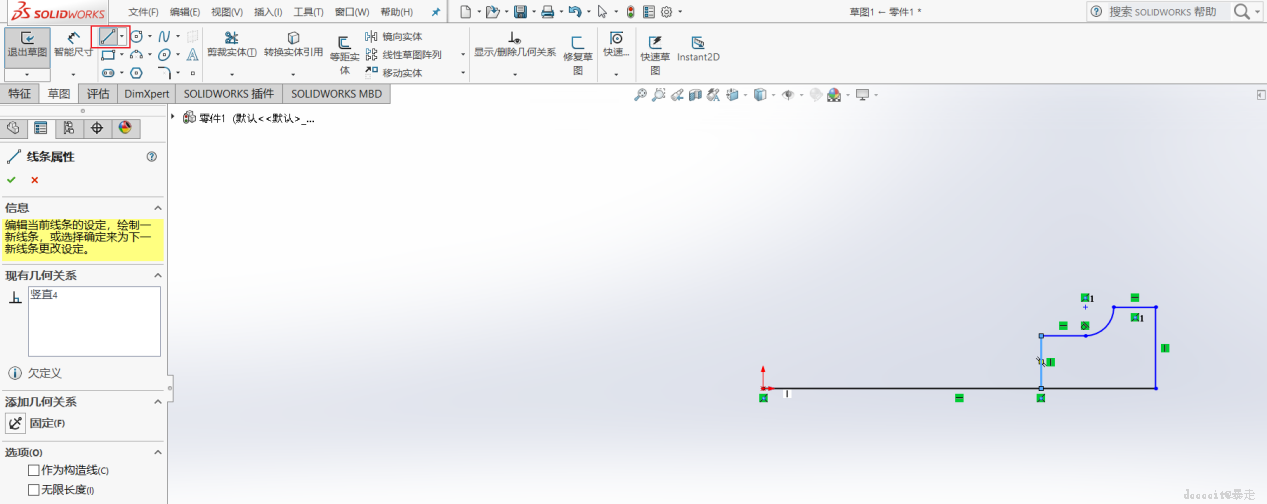Select the Spline sketch tool
Viewport: 1267px width, 504px height.
pos(164,36)
